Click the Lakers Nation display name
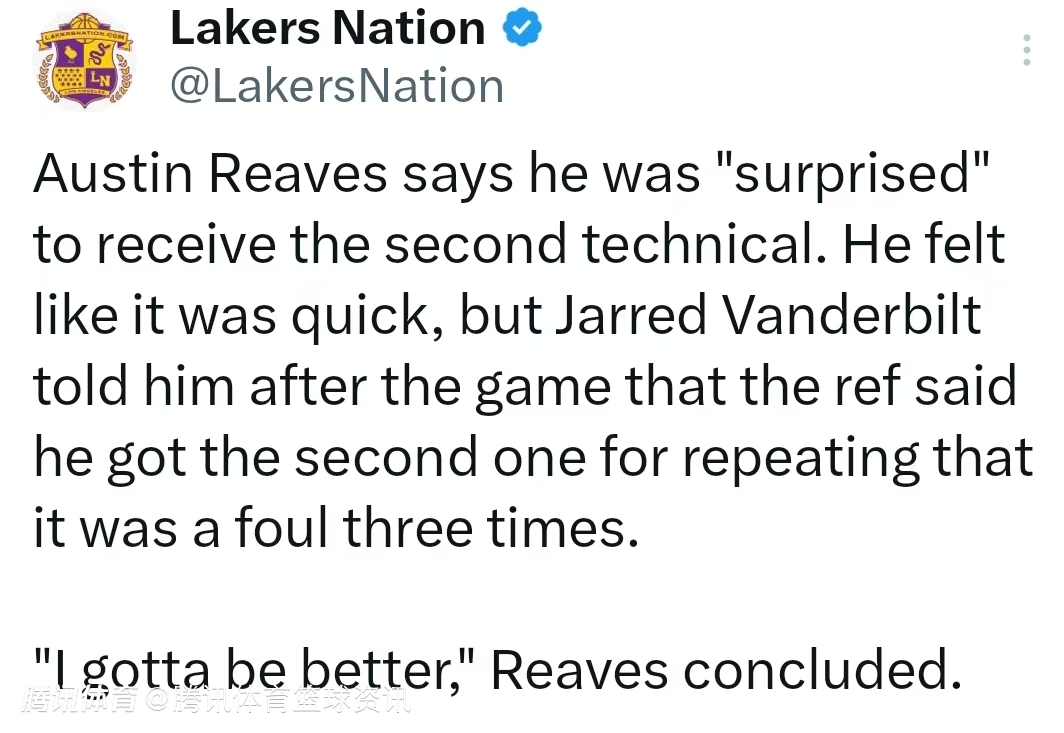This screenshot has height=733, width=1064. point(328,28)
